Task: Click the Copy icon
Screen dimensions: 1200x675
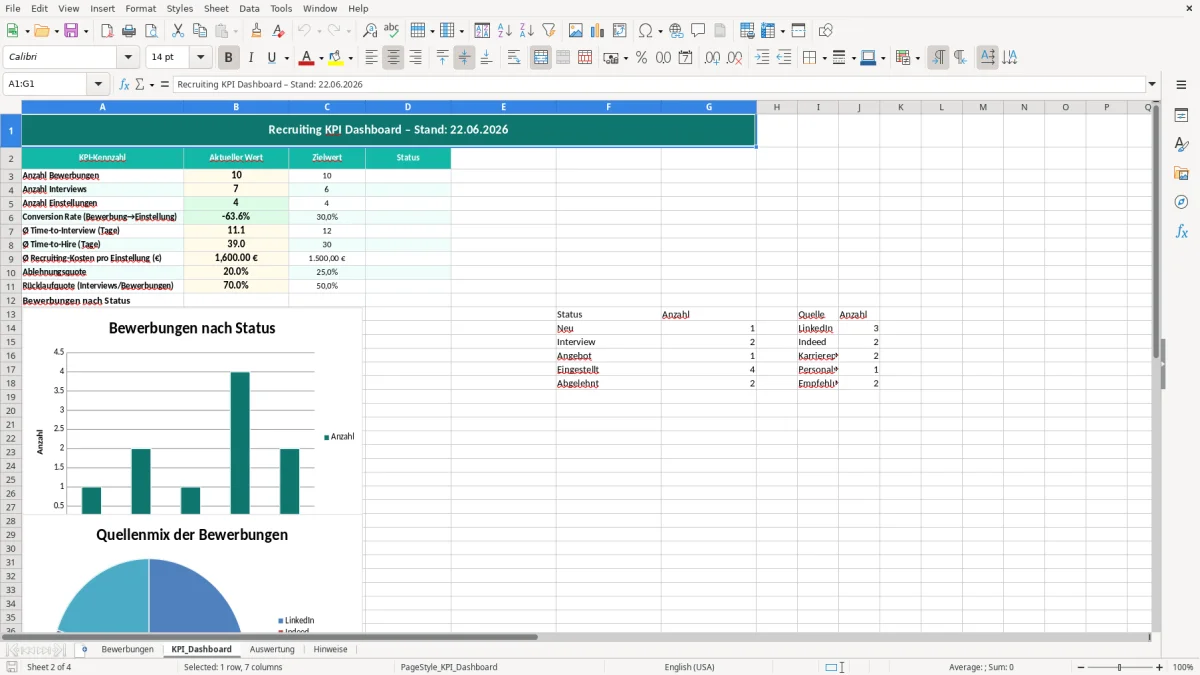Action: click(200, 31)
